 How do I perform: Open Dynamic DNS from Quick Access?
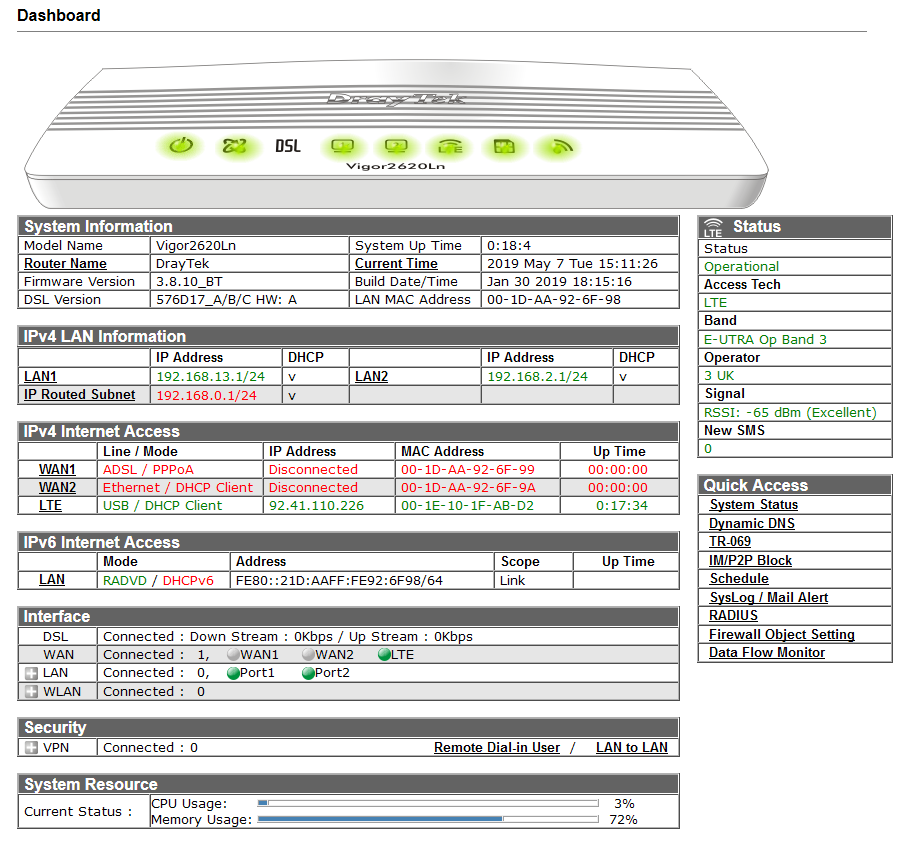point(752,524)
